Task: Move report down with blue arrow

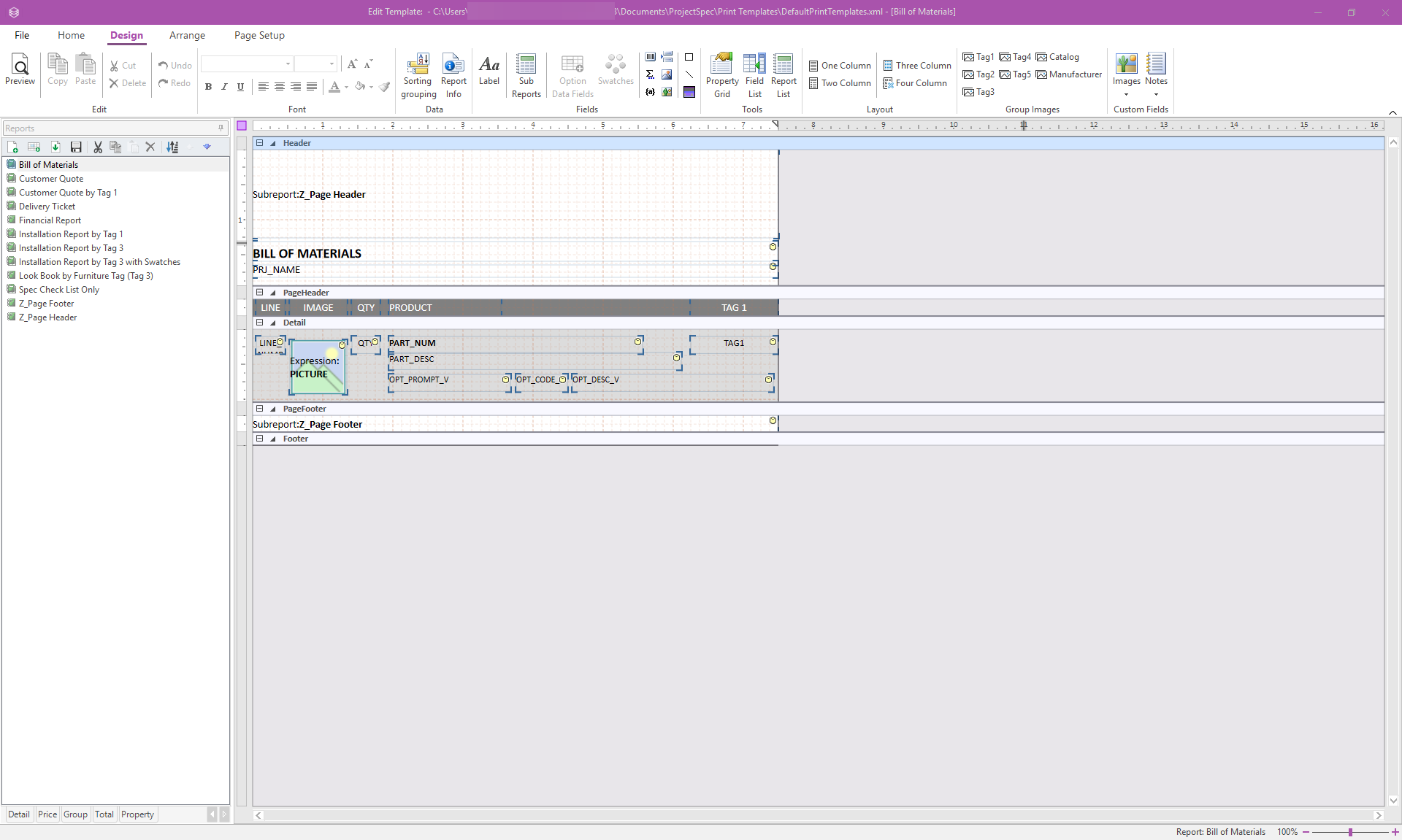Action: 207,147
